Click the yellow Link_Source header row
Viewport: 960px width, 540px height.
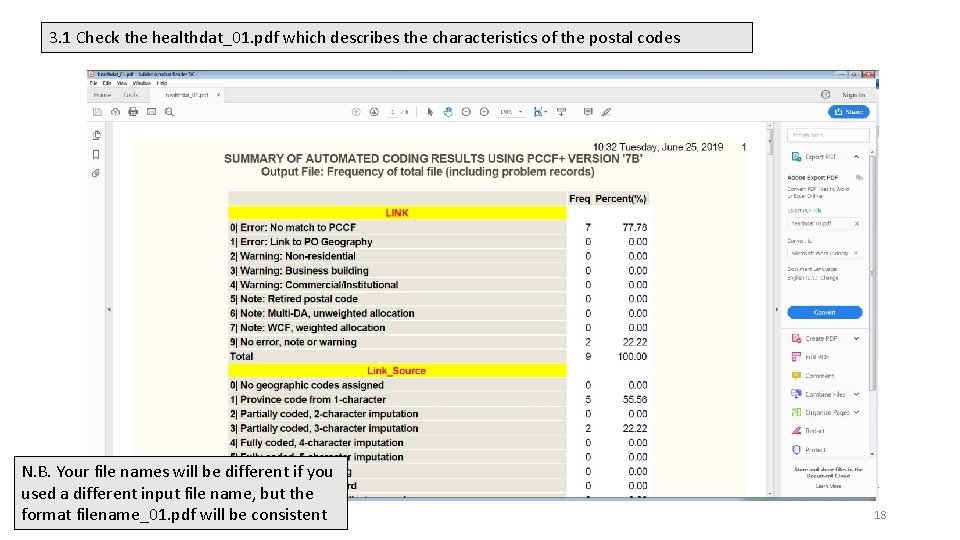coord(397,370)
